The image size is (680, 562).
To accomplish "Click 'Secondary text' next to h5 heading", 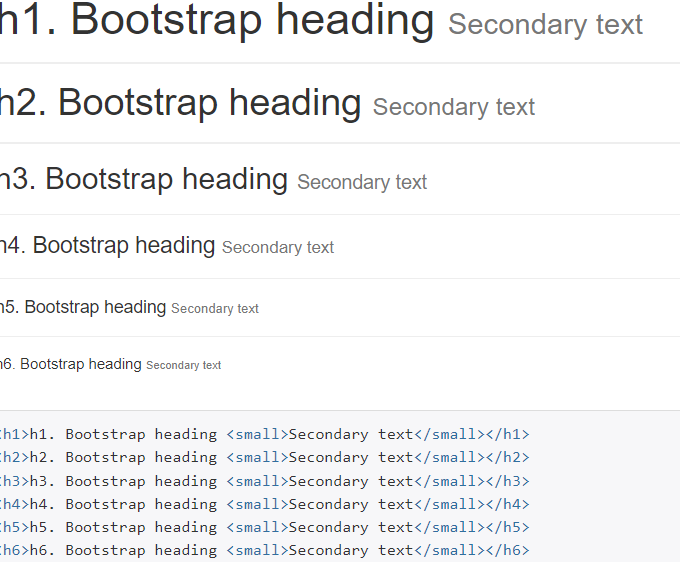I will point(215,309).
